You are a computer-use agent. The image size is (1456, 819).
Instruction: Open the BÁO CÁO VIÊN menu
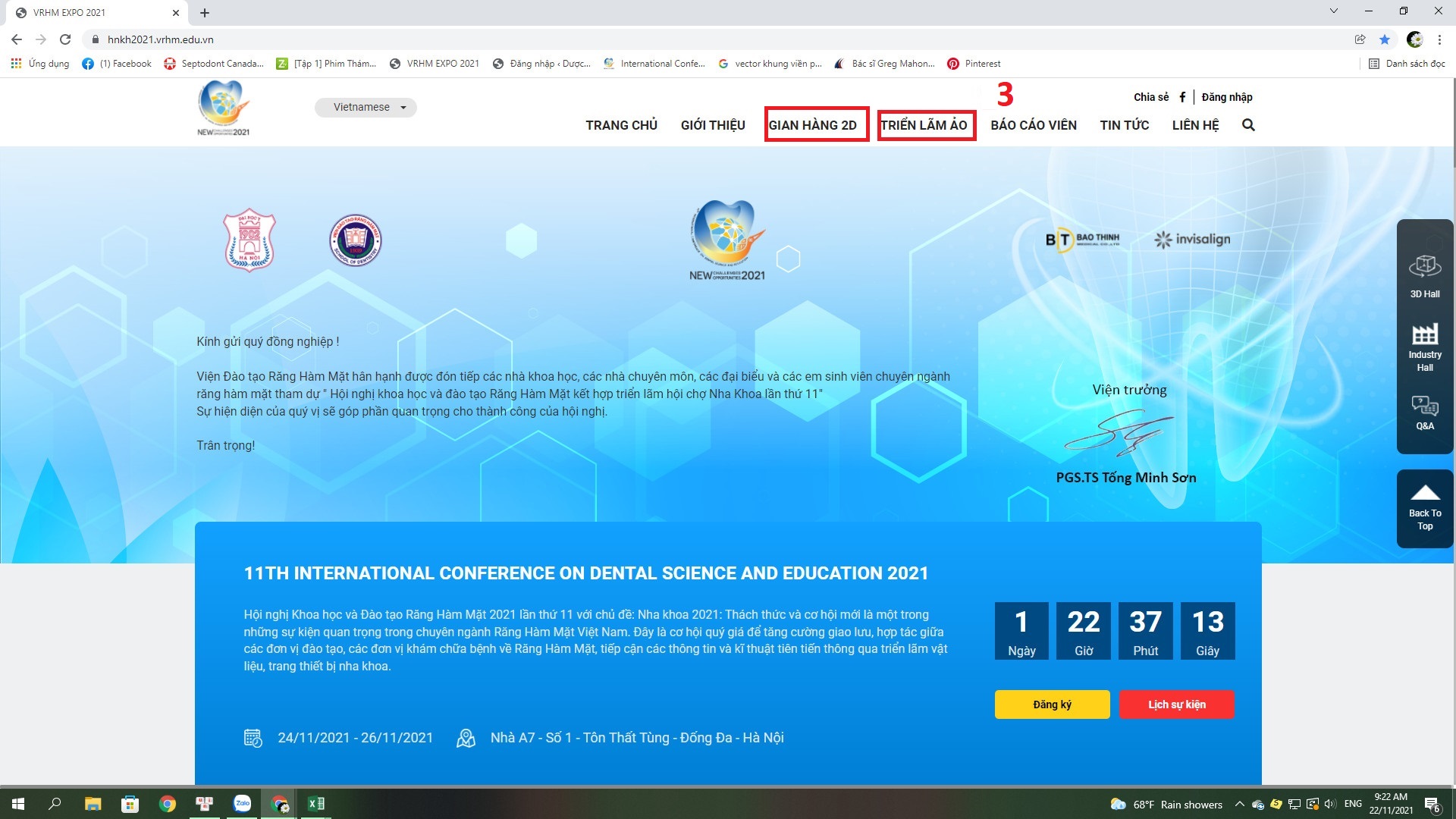coord(1033,125)
